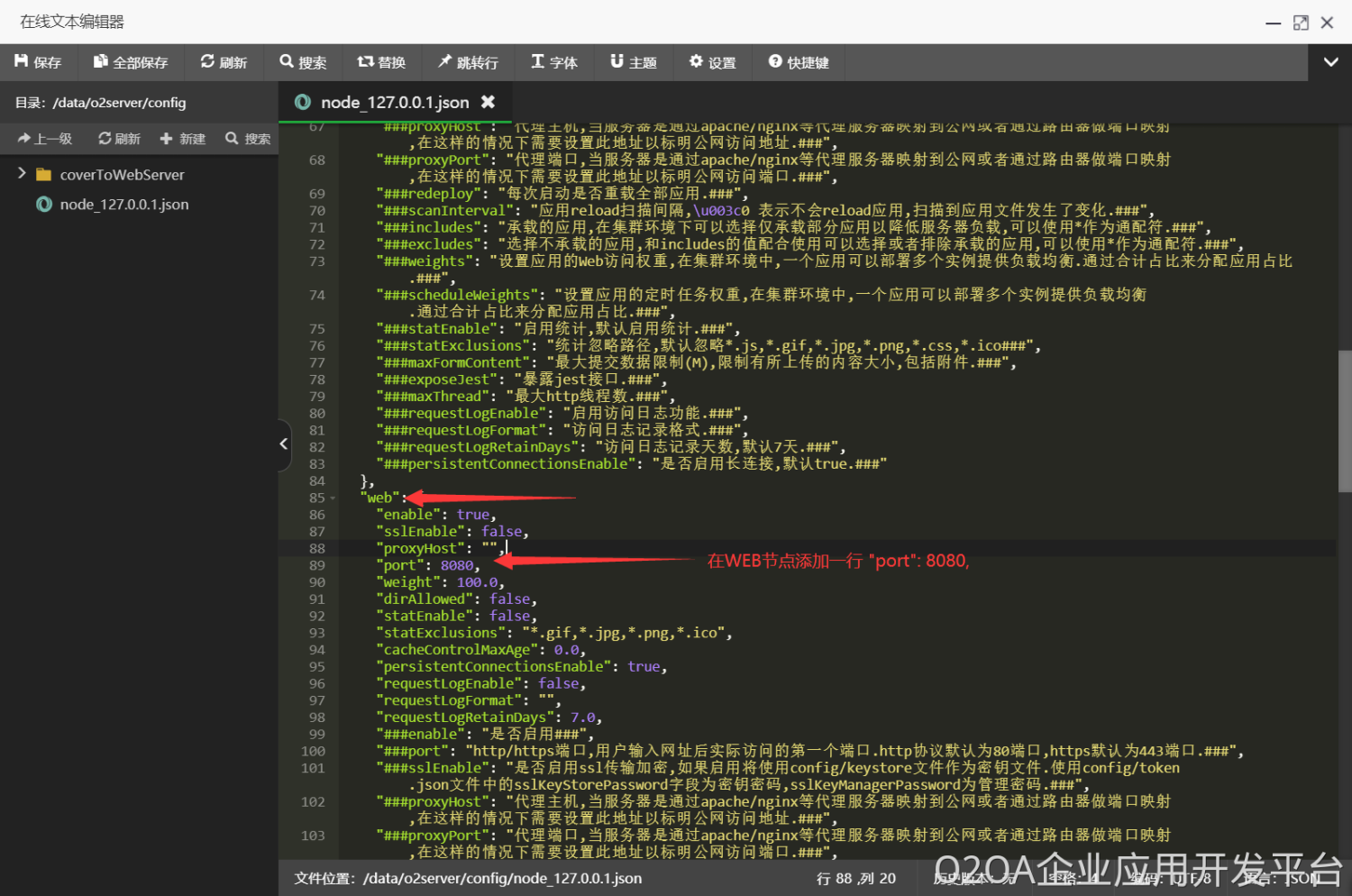
Task: Expand the toolbar chevron dropdown at the right
Action: pyautogui.click(x=1330, y=62)
